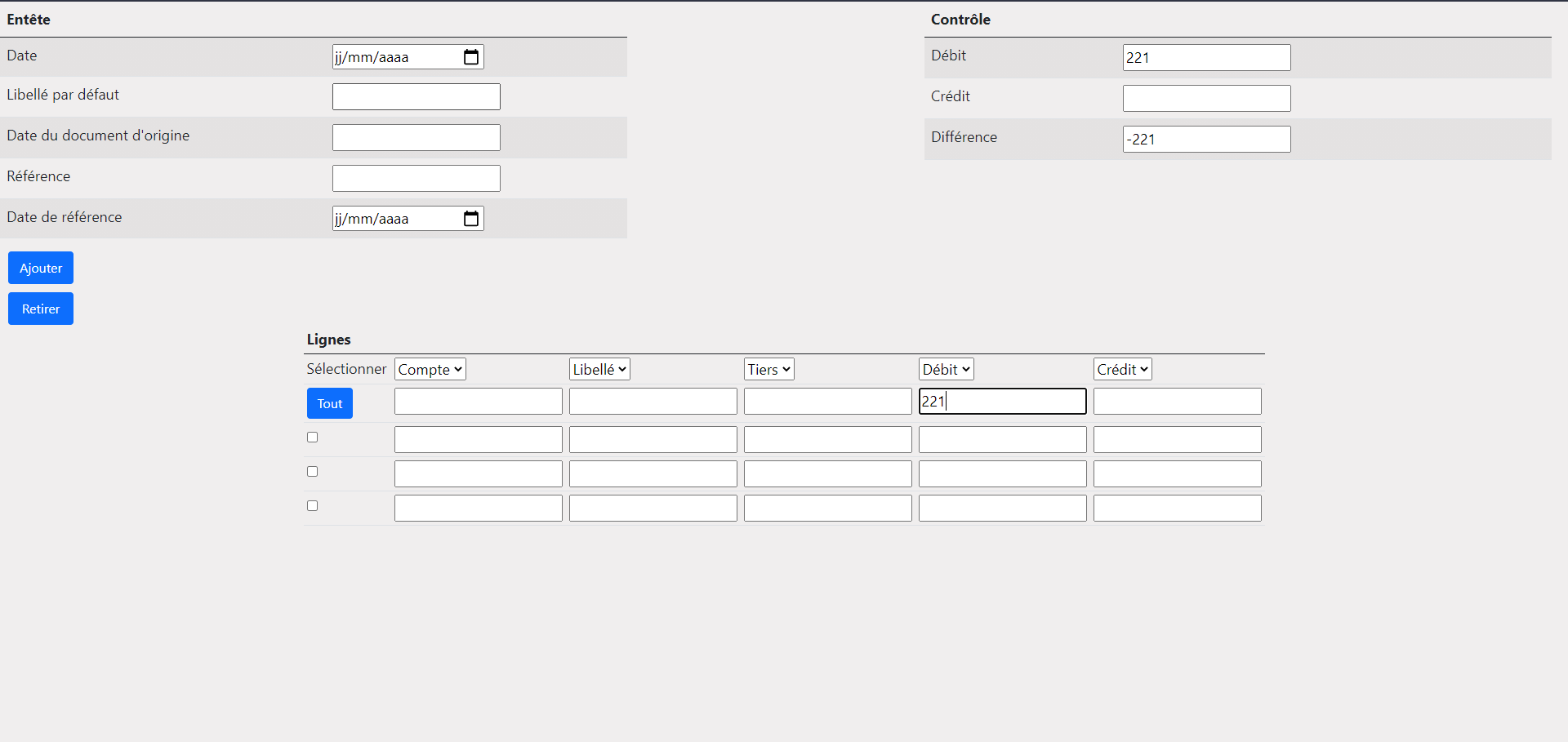Focus the Libellé par défaut field
The image size is (1568, 742).
pyautogui.click(x=416, y=97)
